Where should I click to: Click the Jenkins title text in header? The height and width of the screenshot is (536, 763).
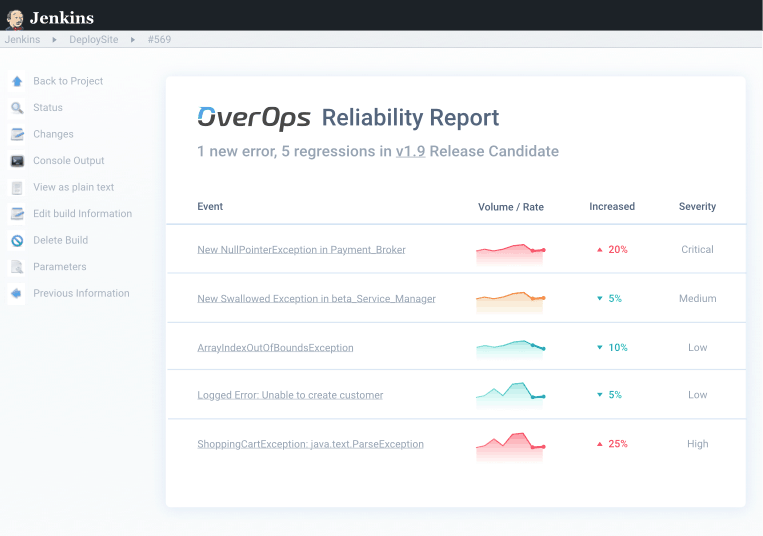coord(62,18)
